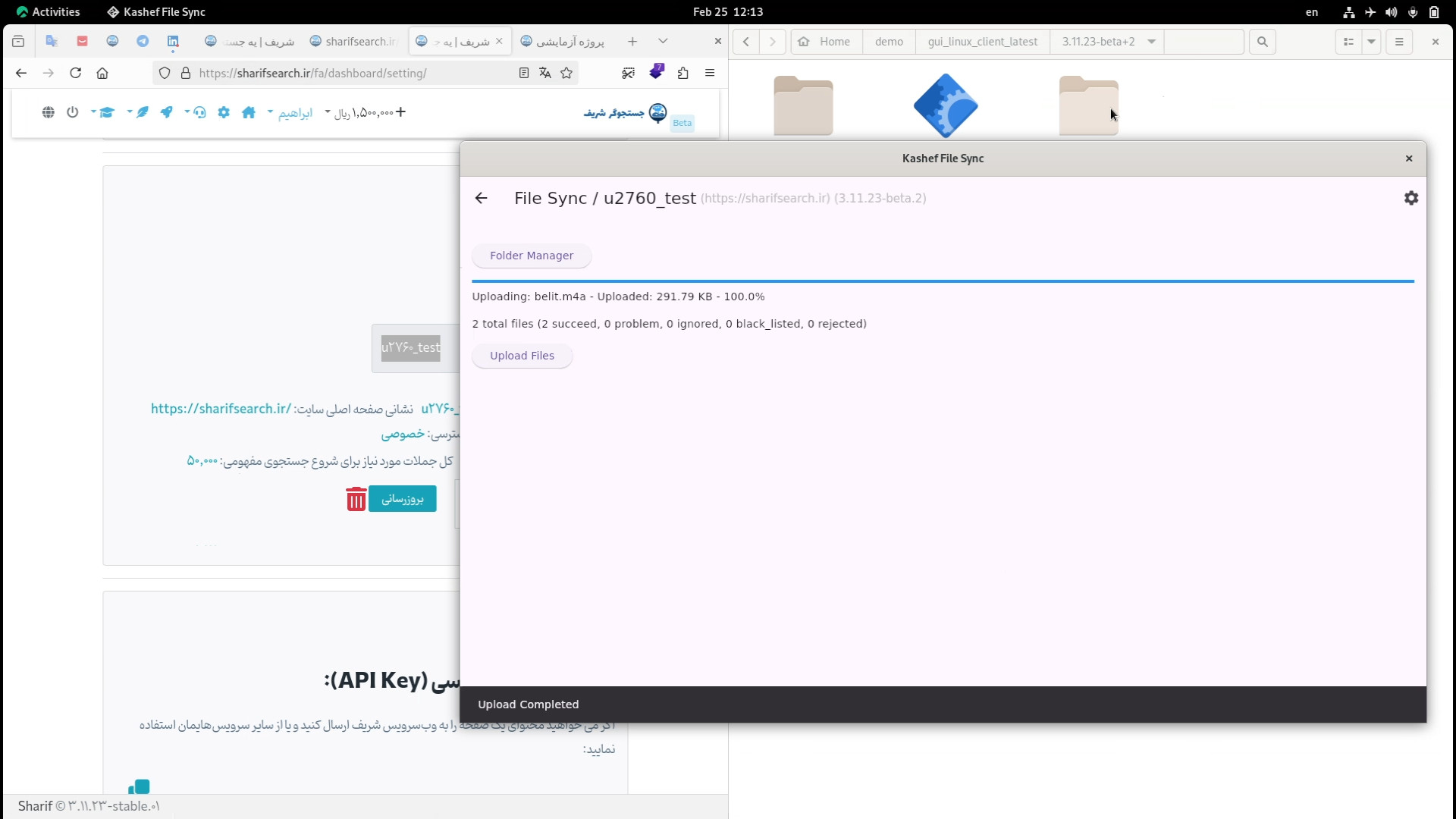Image resolution: width=1456 pixels, height=819 pixels.
Task: Open sharifsearch dashboard home icon
Action: click(x=249, y=112)
